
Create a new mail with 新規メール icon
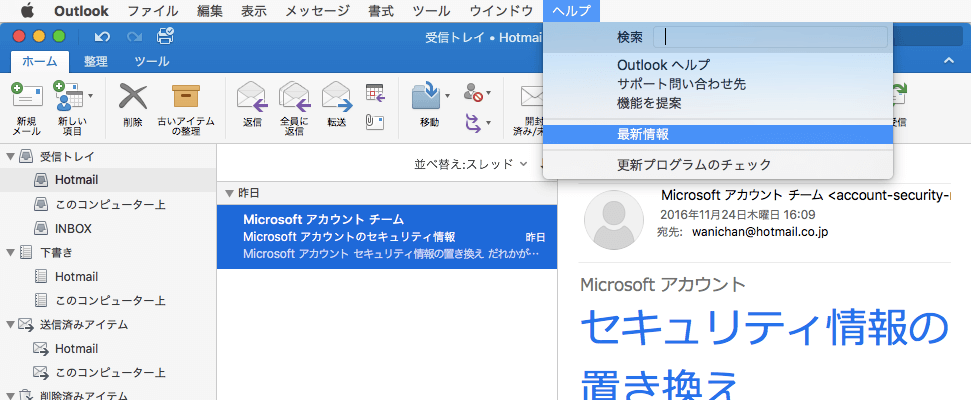(27, 96)
